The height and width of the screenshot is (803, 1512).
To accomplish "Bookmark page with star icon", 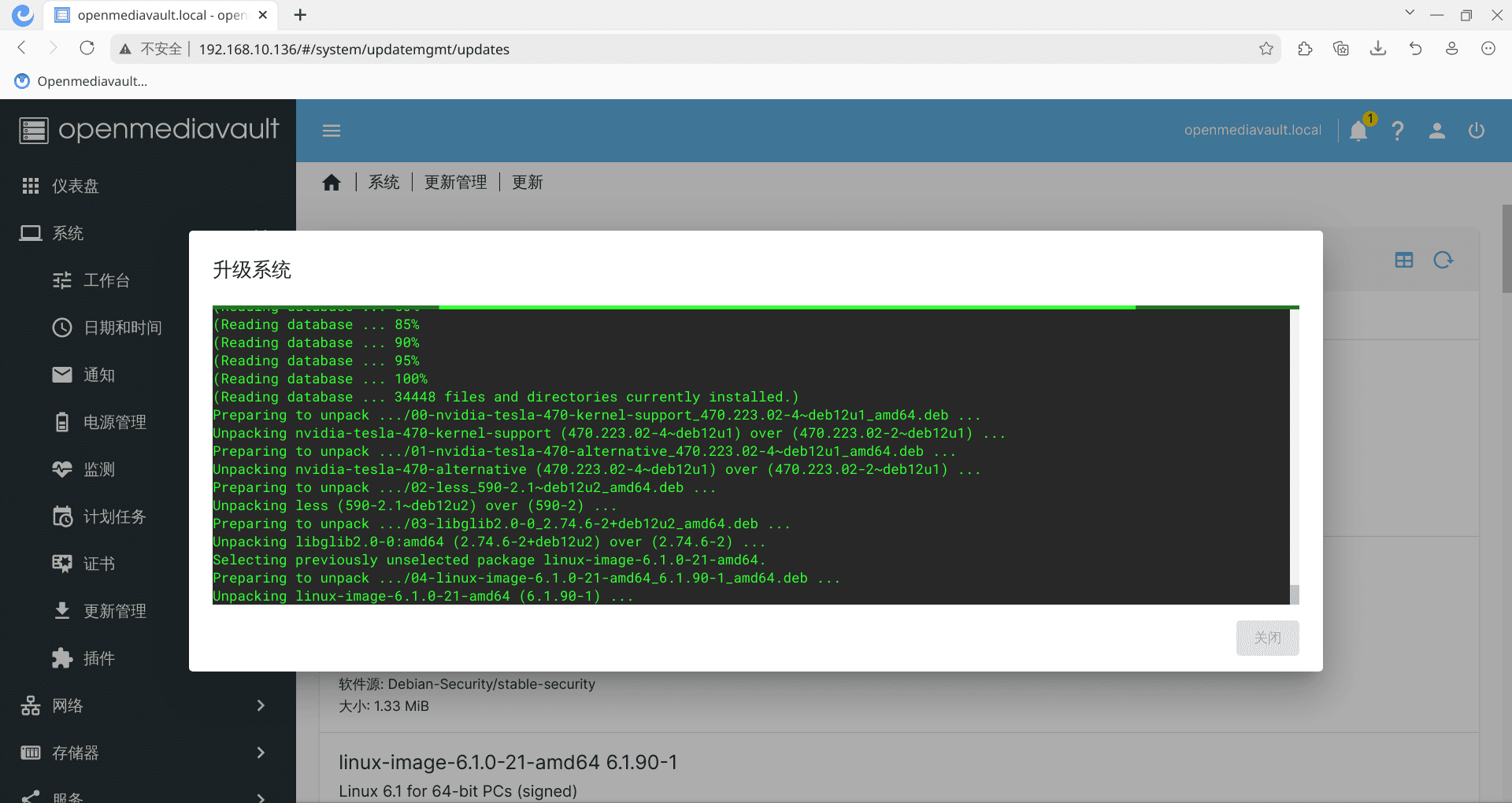I will [x=1266, y=49].
